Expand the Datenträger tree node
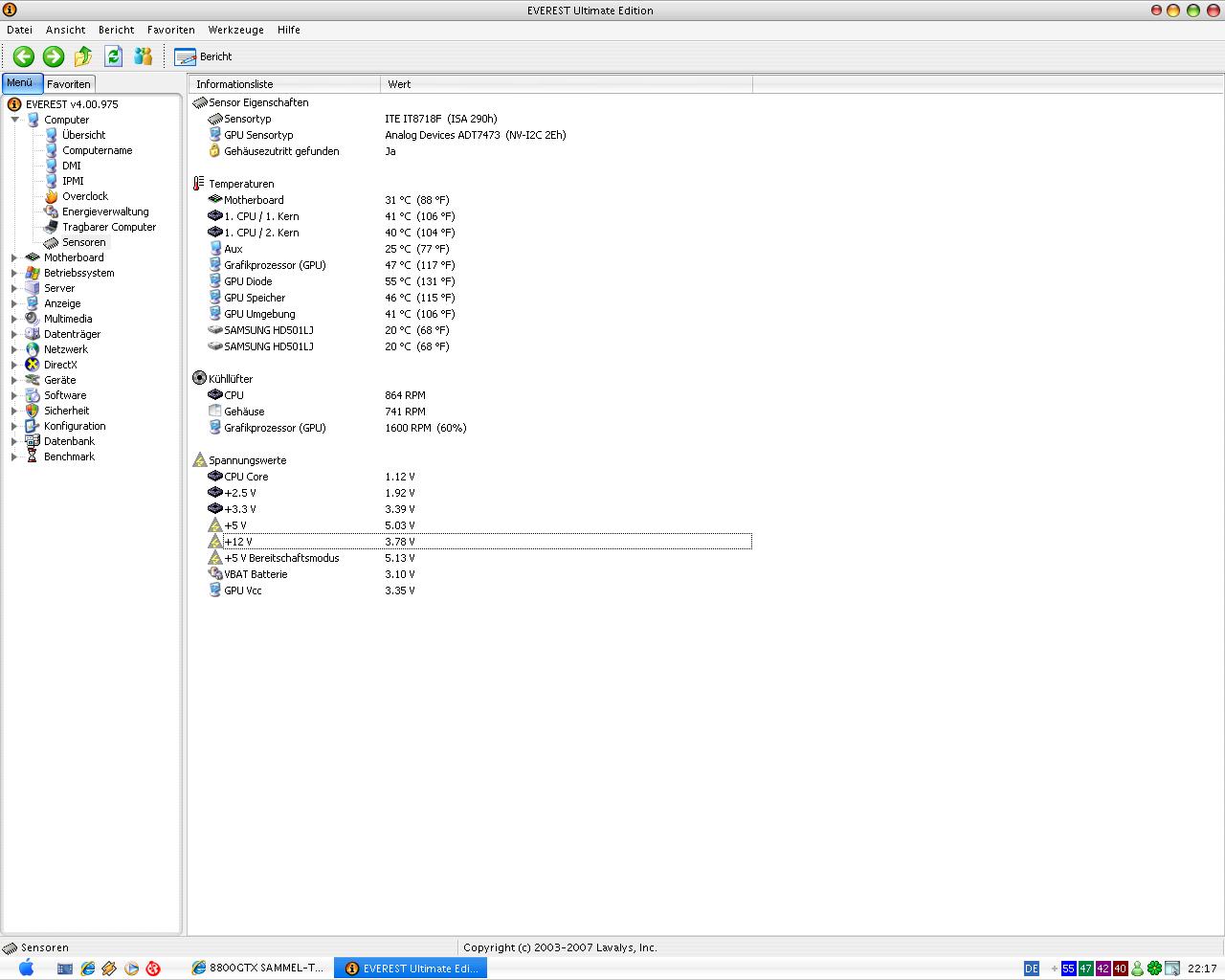 [14, 334]
